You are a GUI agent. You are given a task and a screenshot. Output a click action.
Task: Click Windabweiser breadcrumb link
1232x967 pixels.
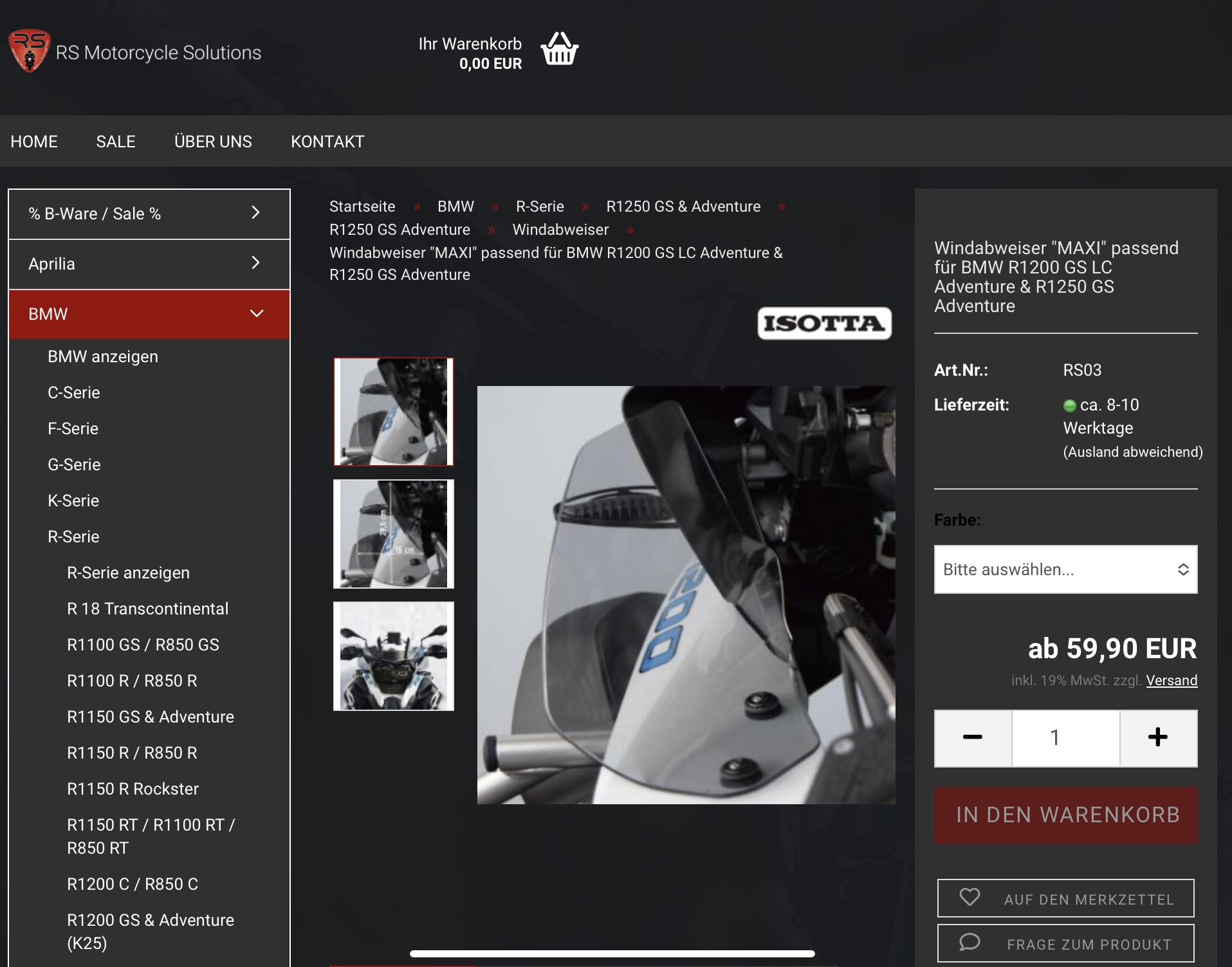click(x=560, y=230)
